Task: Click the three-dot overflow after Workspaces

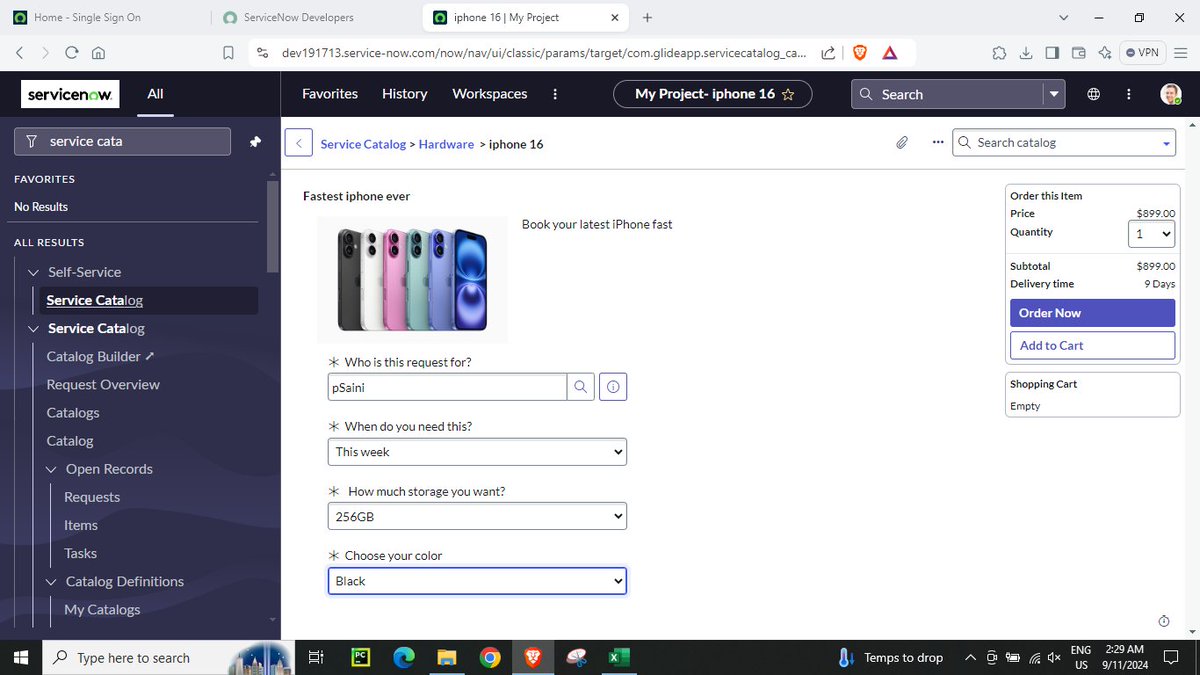Action: pyautogui.click(x=555, y=94)
